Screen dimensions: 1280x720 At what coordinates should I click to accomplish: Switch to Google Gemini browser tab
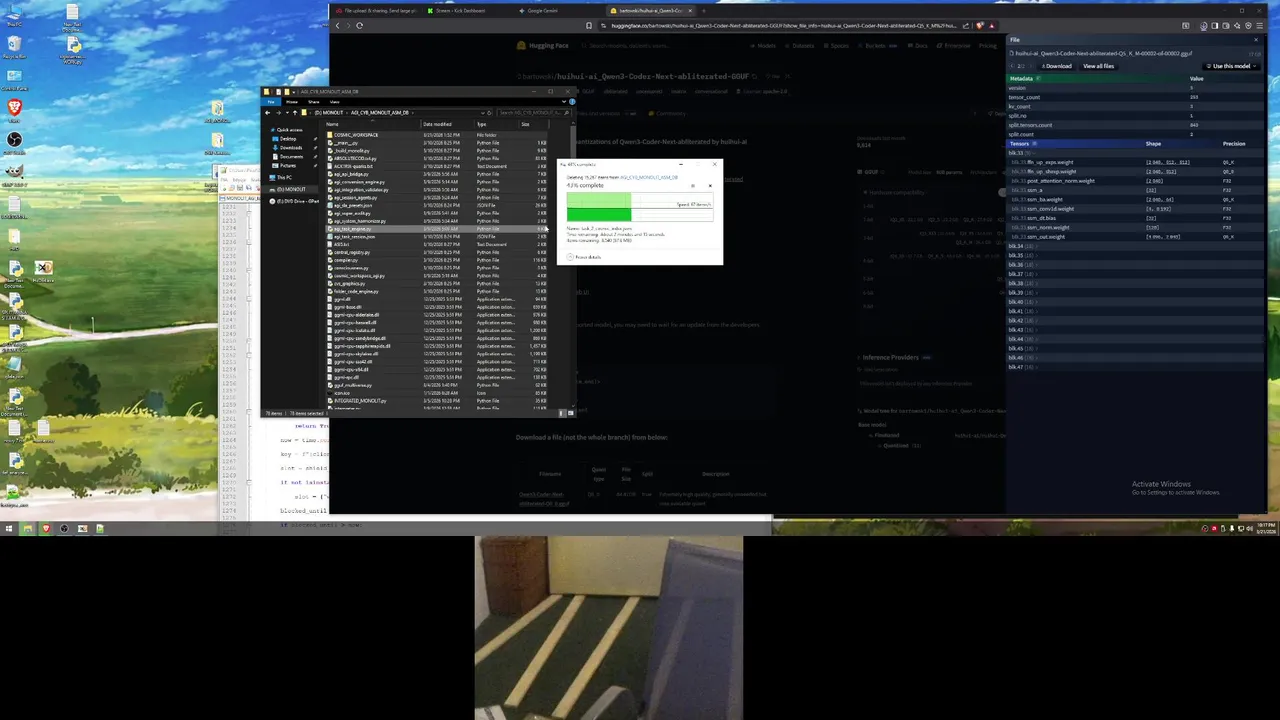560,10
